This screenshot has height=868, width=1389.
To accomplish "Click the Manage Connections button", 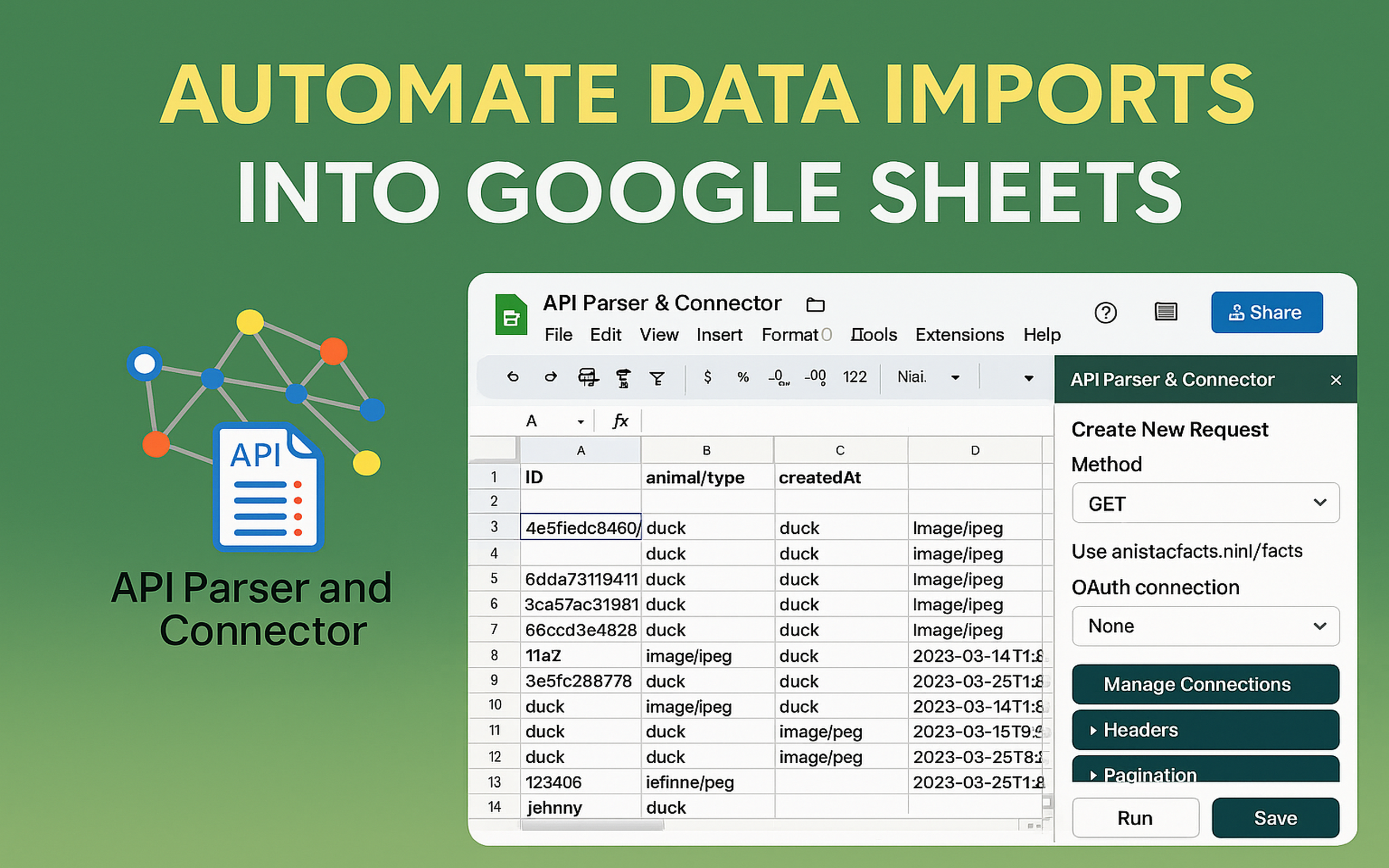I will point(1205,684).
